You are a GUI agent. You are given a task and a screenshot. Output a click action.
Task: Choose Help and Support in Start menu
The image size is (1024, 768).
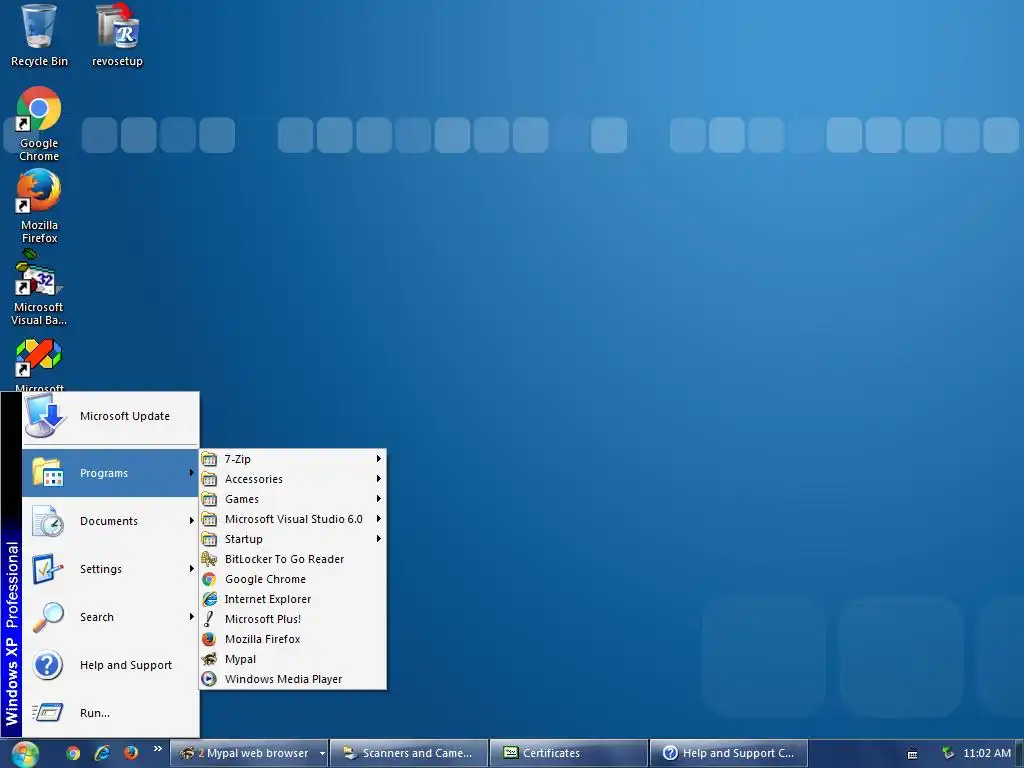(110, 665)
